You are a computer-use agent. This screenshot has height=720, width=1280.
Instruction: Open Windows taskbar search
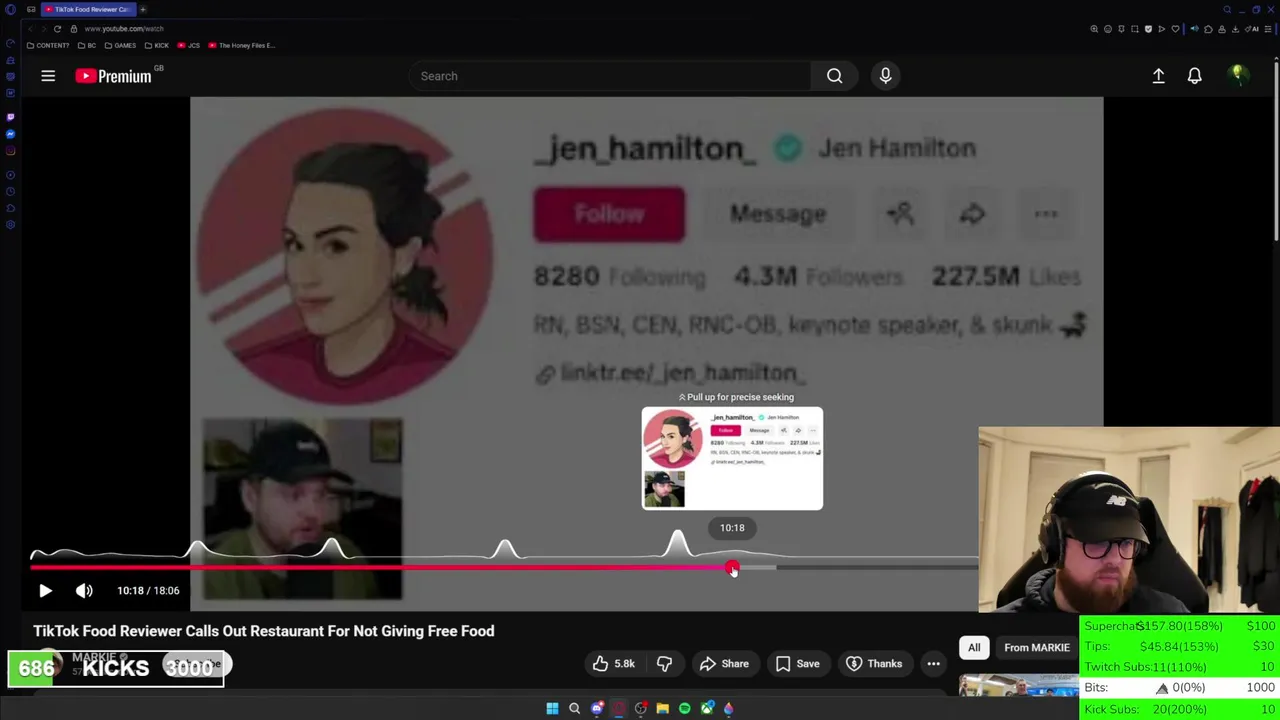click(x=574, y=708)
